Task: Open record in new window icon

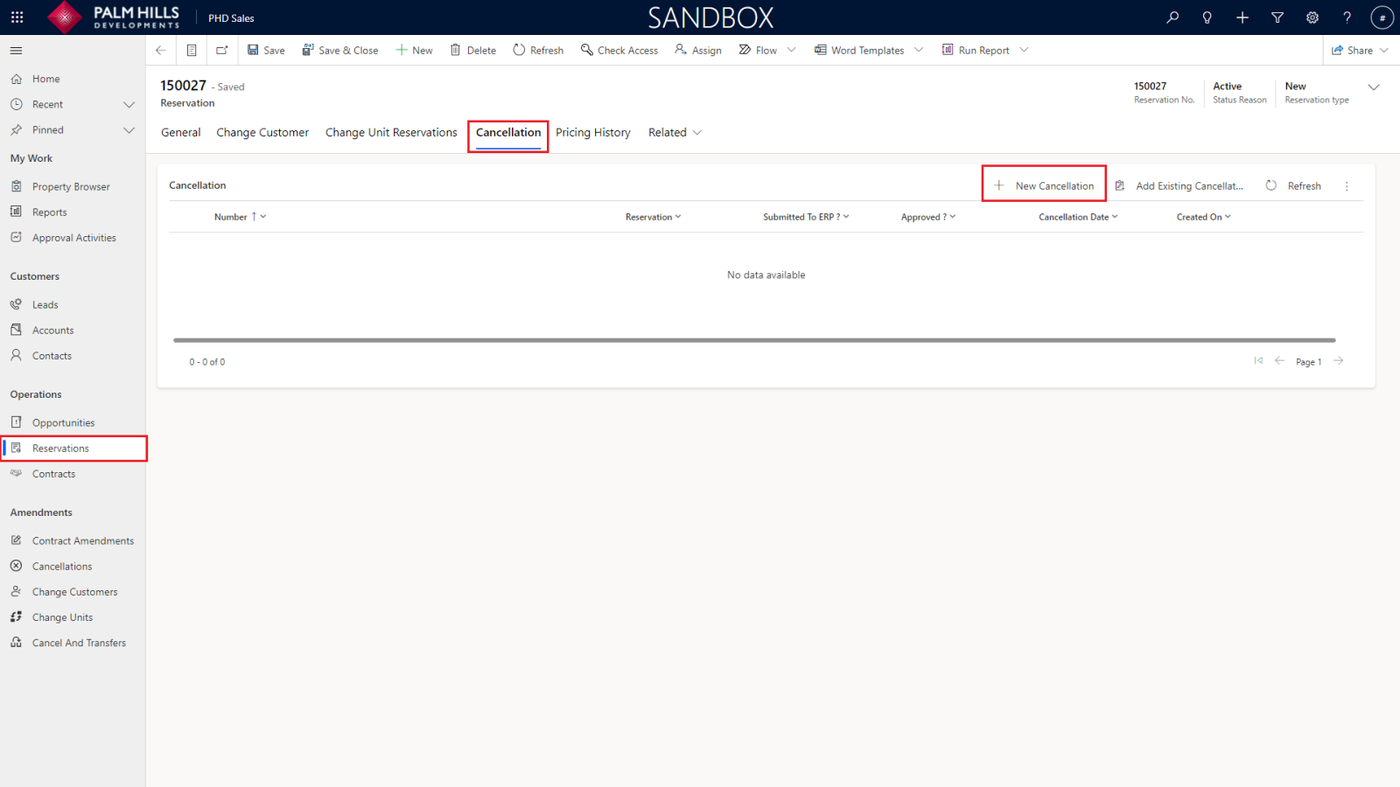Action: tap(222, 50)
